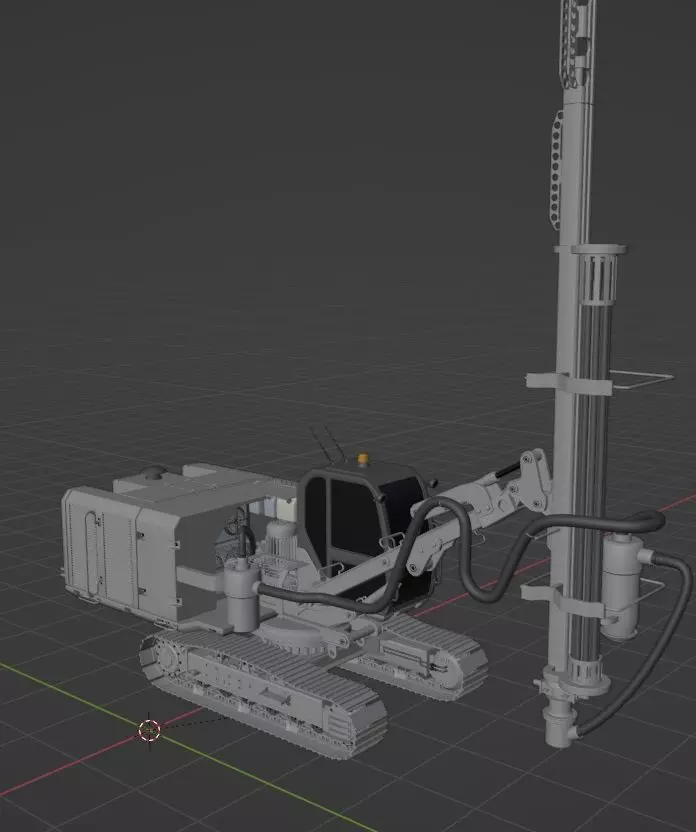The width and height of the screenshot is (696, 832).
Task: Select the cylindrical canister mounted beside the mast
Action: (622, 586)
